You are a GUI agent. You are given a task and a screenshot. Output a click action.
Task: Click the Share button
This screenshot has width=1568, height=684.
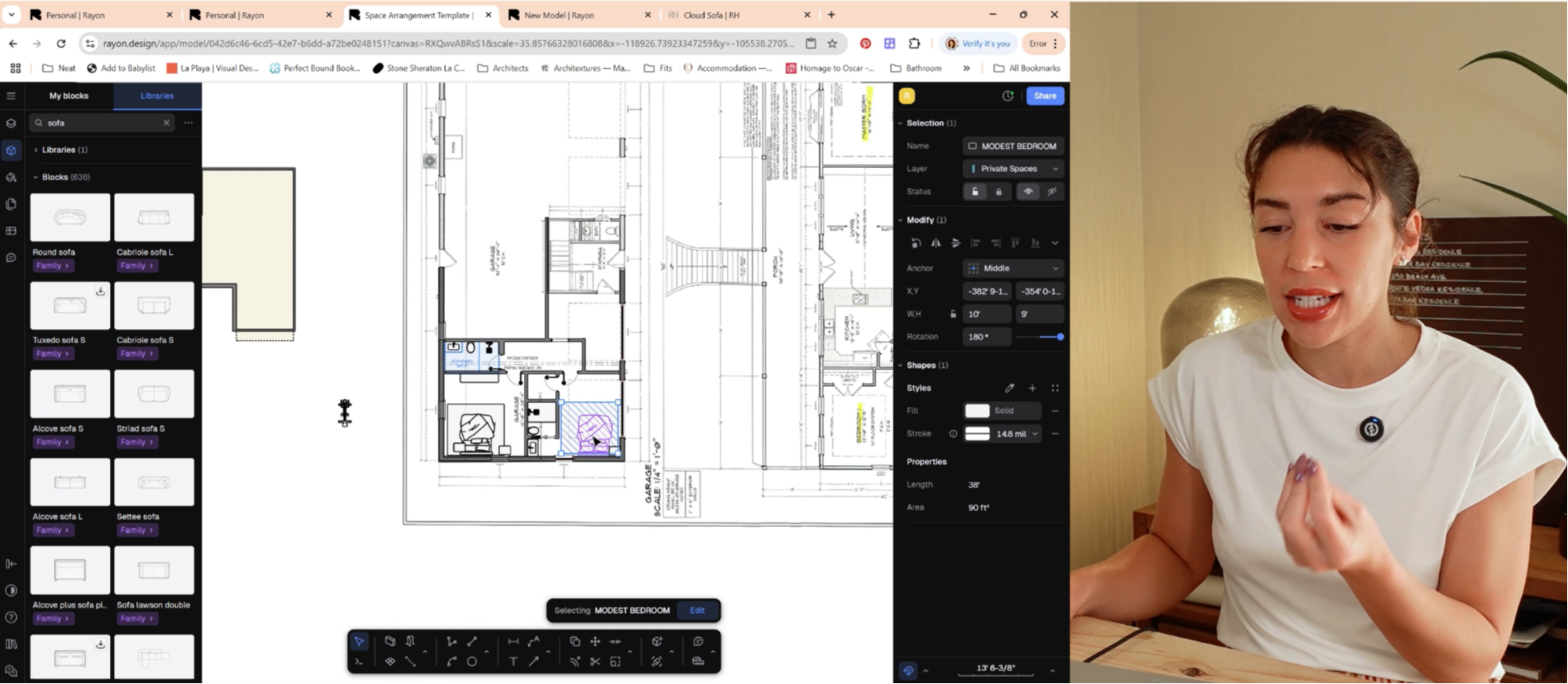(x=1045, y=96)
